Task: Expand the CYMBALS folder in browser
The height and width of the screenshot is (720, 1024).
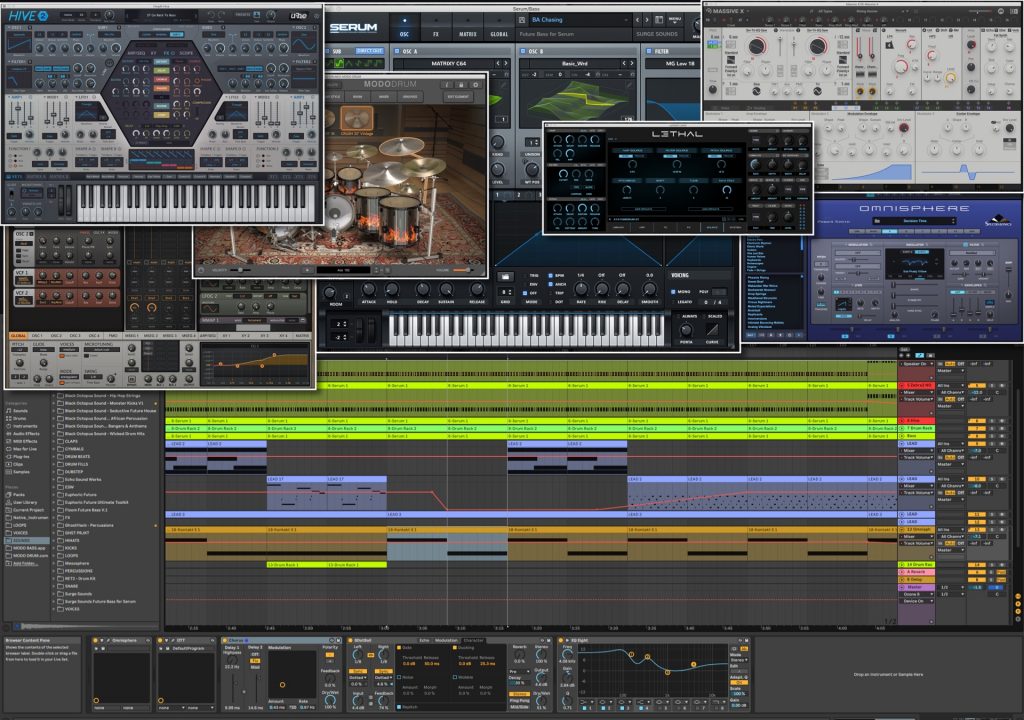Action: click(x=54, y=449)
